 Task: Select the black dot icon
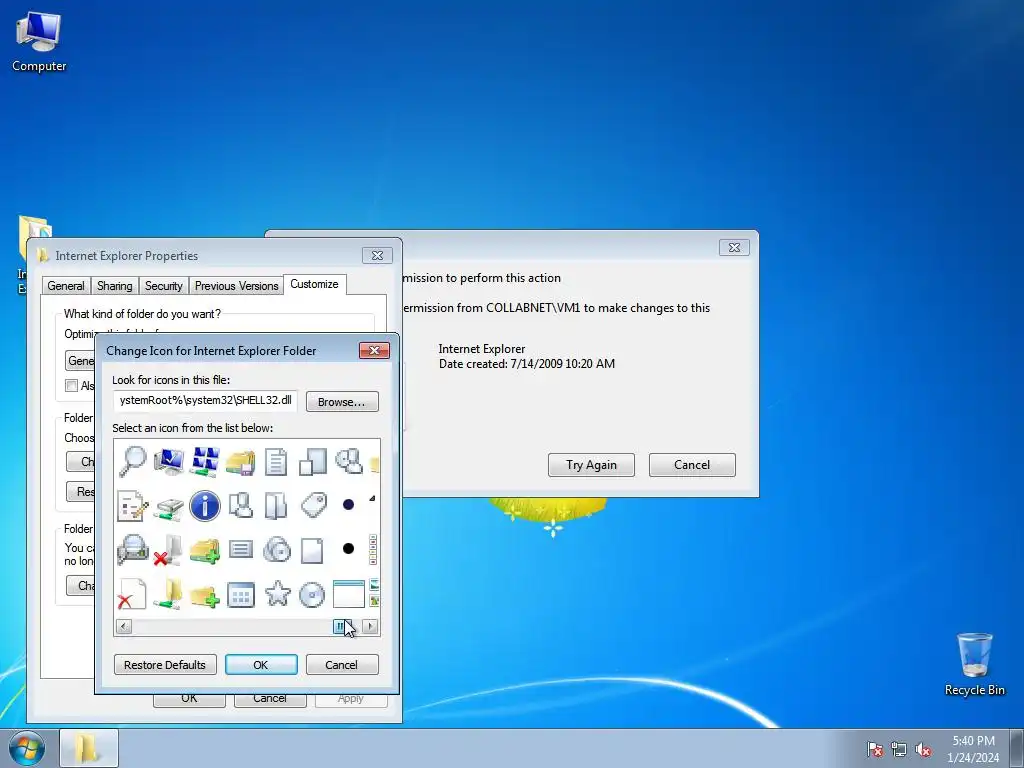(348, 549)
